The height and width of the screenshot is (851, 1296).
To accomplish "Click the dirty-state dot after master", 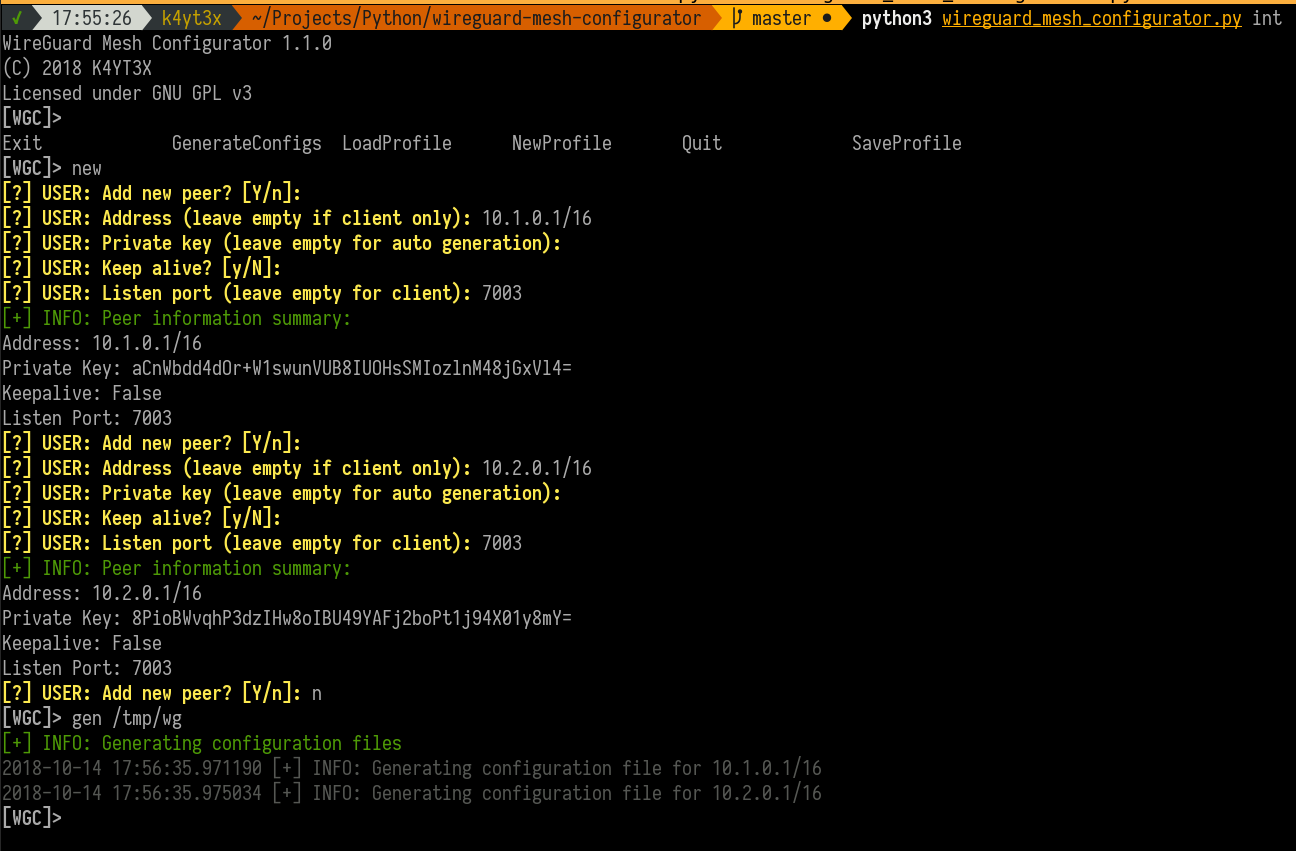I will [x=827, y=19].
